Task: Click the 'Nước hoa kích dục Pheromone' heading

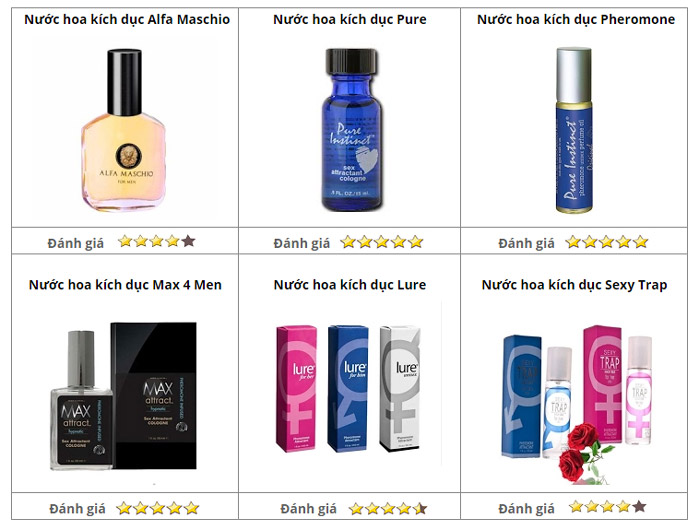Action: coord(576,20)
